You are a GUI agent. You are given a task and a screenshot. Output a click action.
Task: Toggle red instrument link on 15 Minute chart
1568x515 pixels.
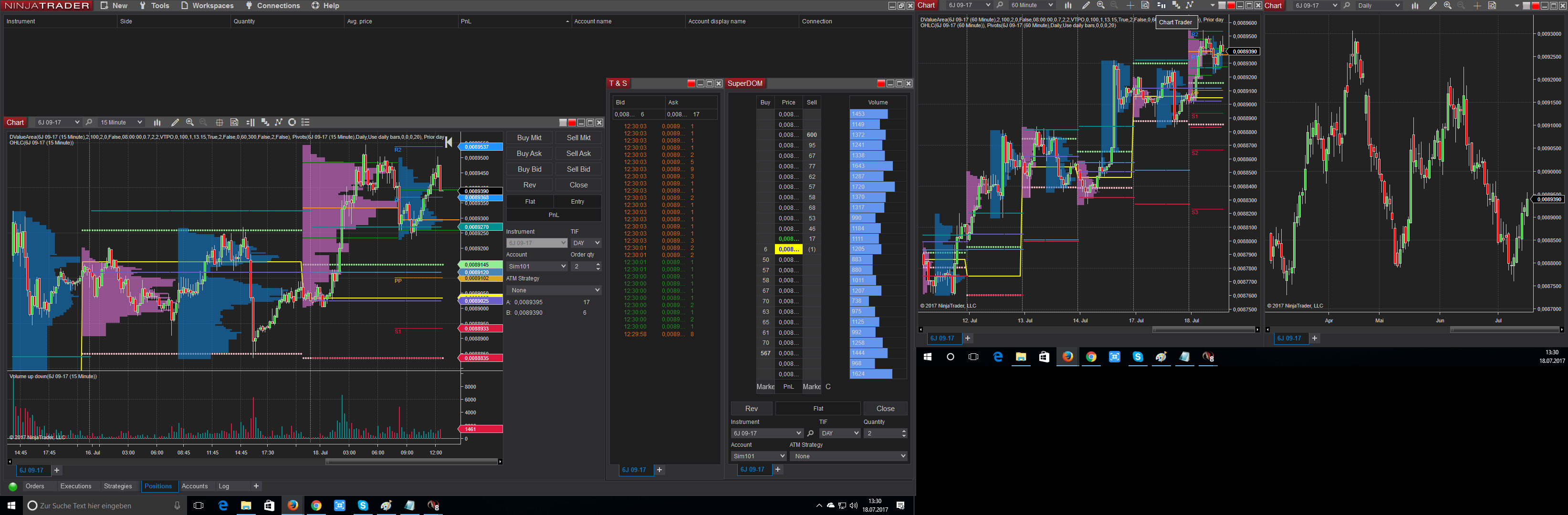(x=572, y=123)
